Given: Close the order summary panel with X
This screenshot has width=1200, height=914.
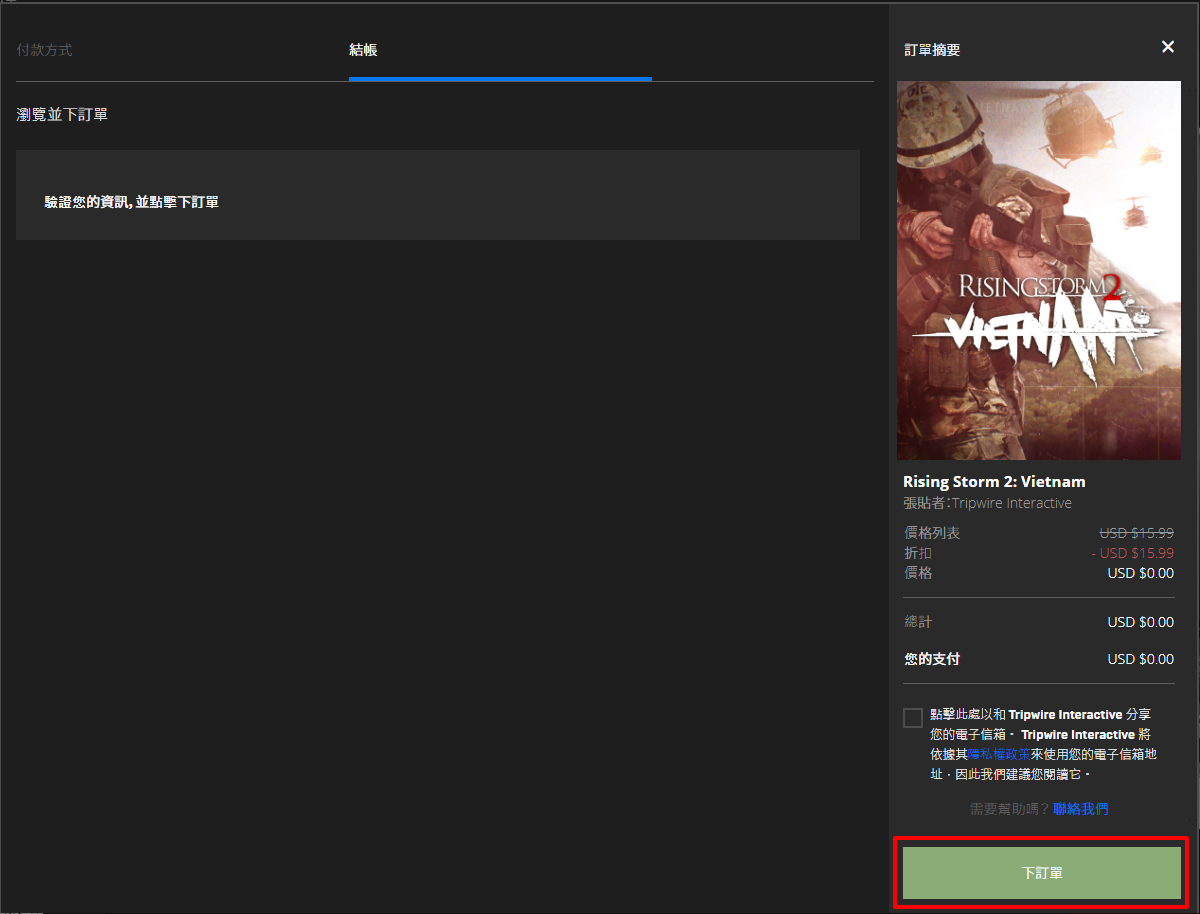Looking at the screenshot, I should tap(1167, 47).
